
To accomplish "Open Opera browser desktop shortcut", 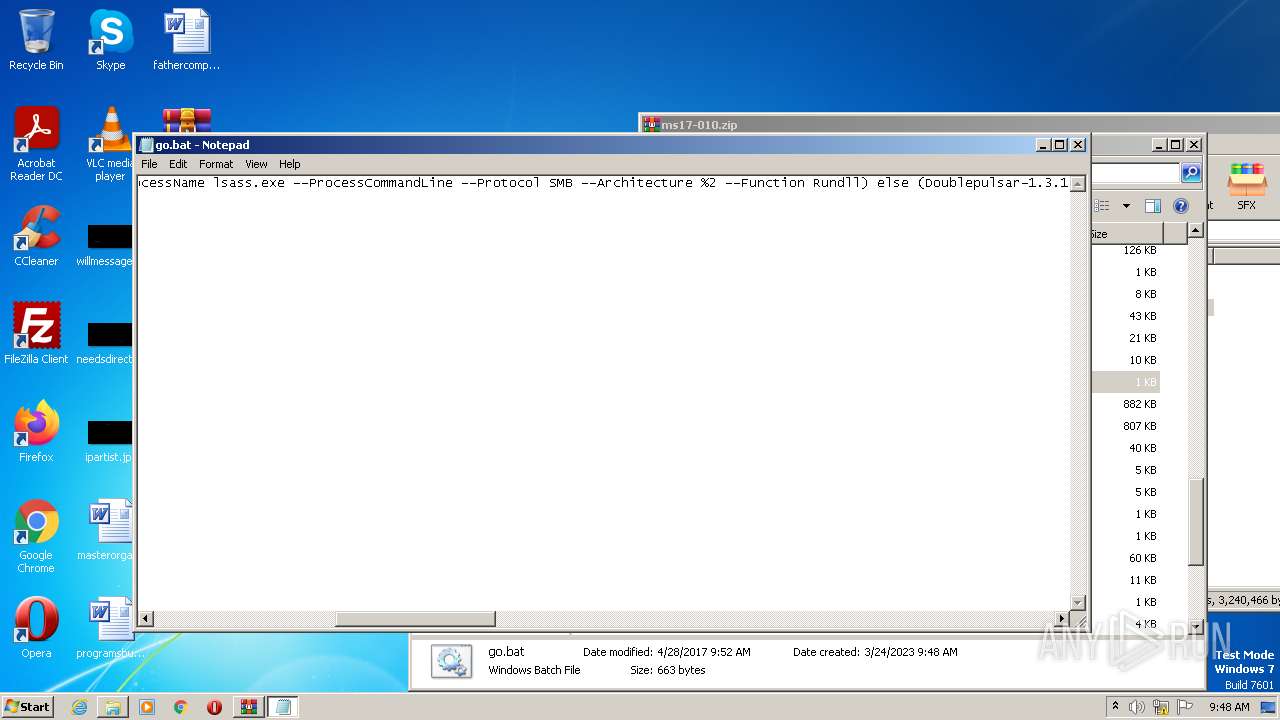I will point(36,628).
